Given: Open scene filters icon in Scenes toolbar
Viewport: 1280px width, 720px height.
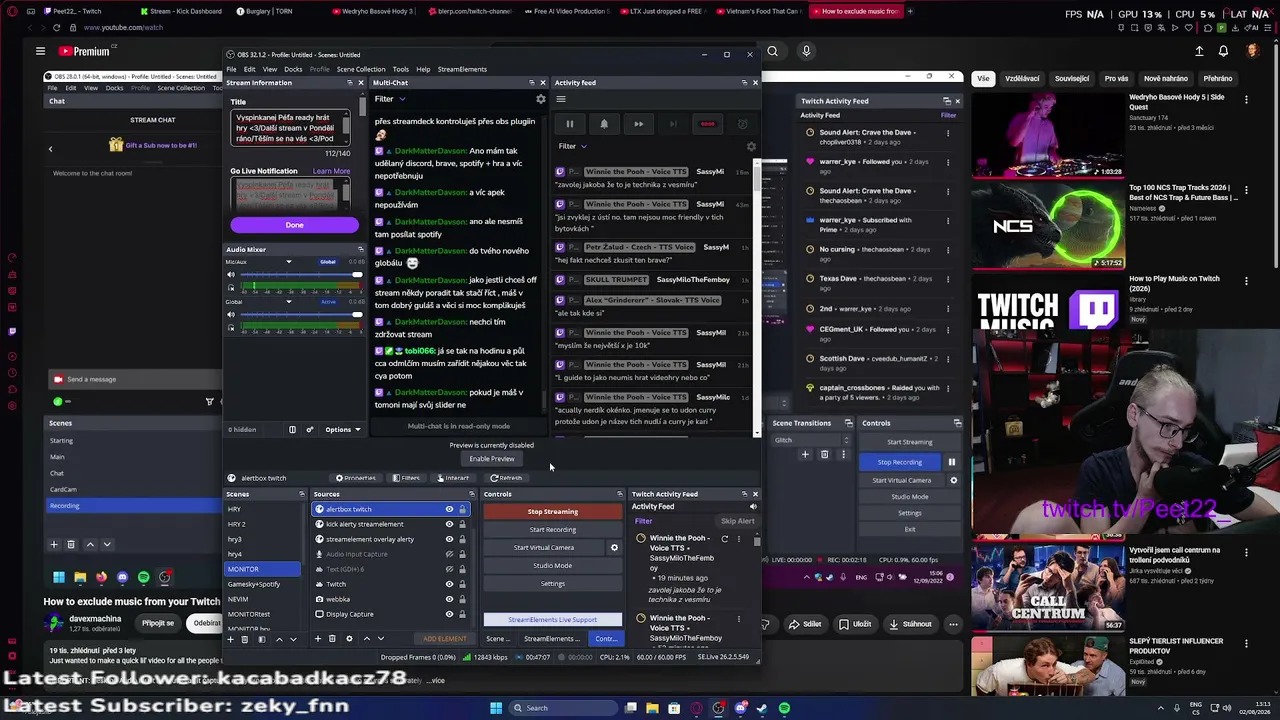Looking at the screenshot, I should pos(261,639).
